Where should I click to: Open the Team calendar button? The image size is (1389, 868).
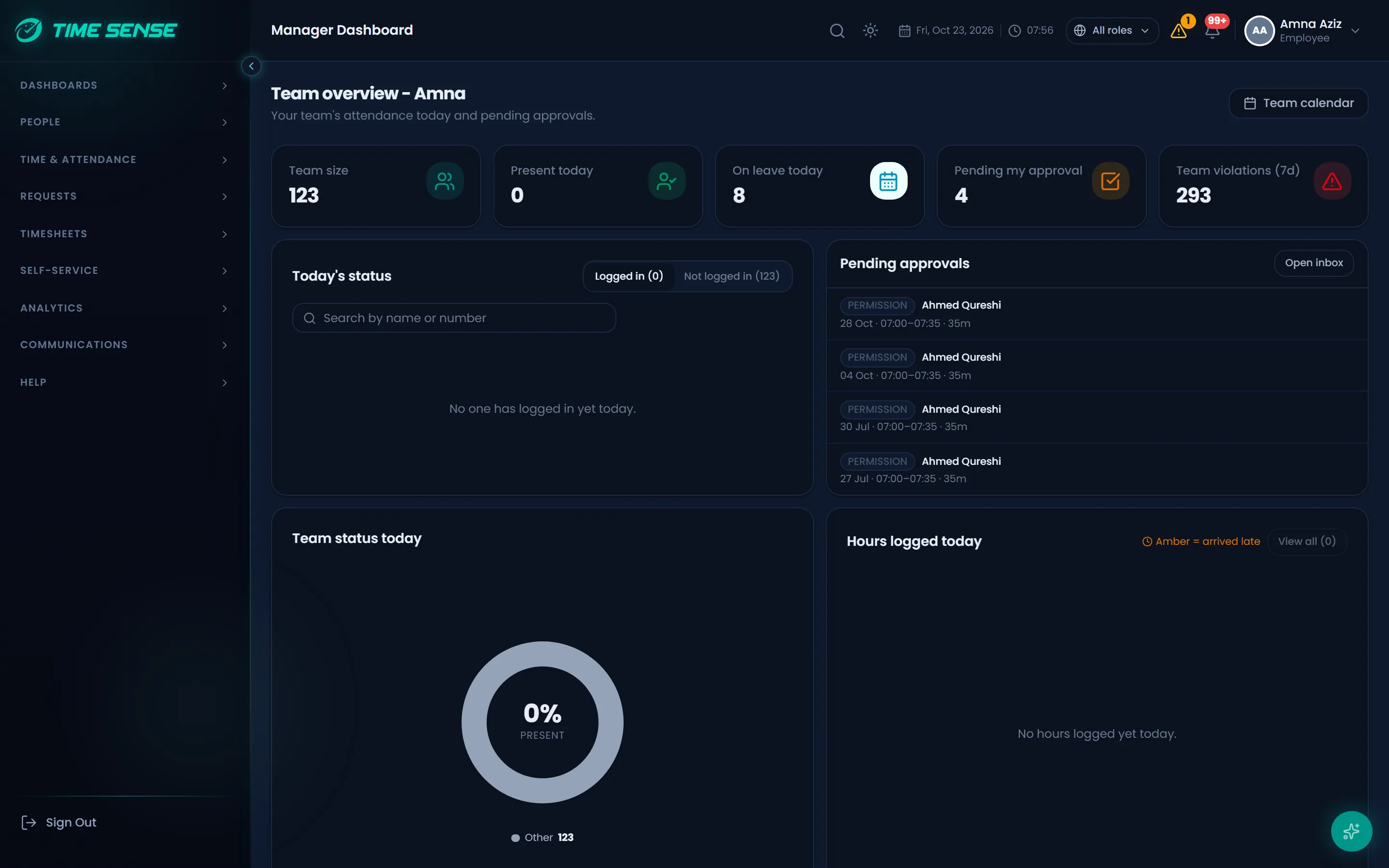click(x=1298, y=103)
